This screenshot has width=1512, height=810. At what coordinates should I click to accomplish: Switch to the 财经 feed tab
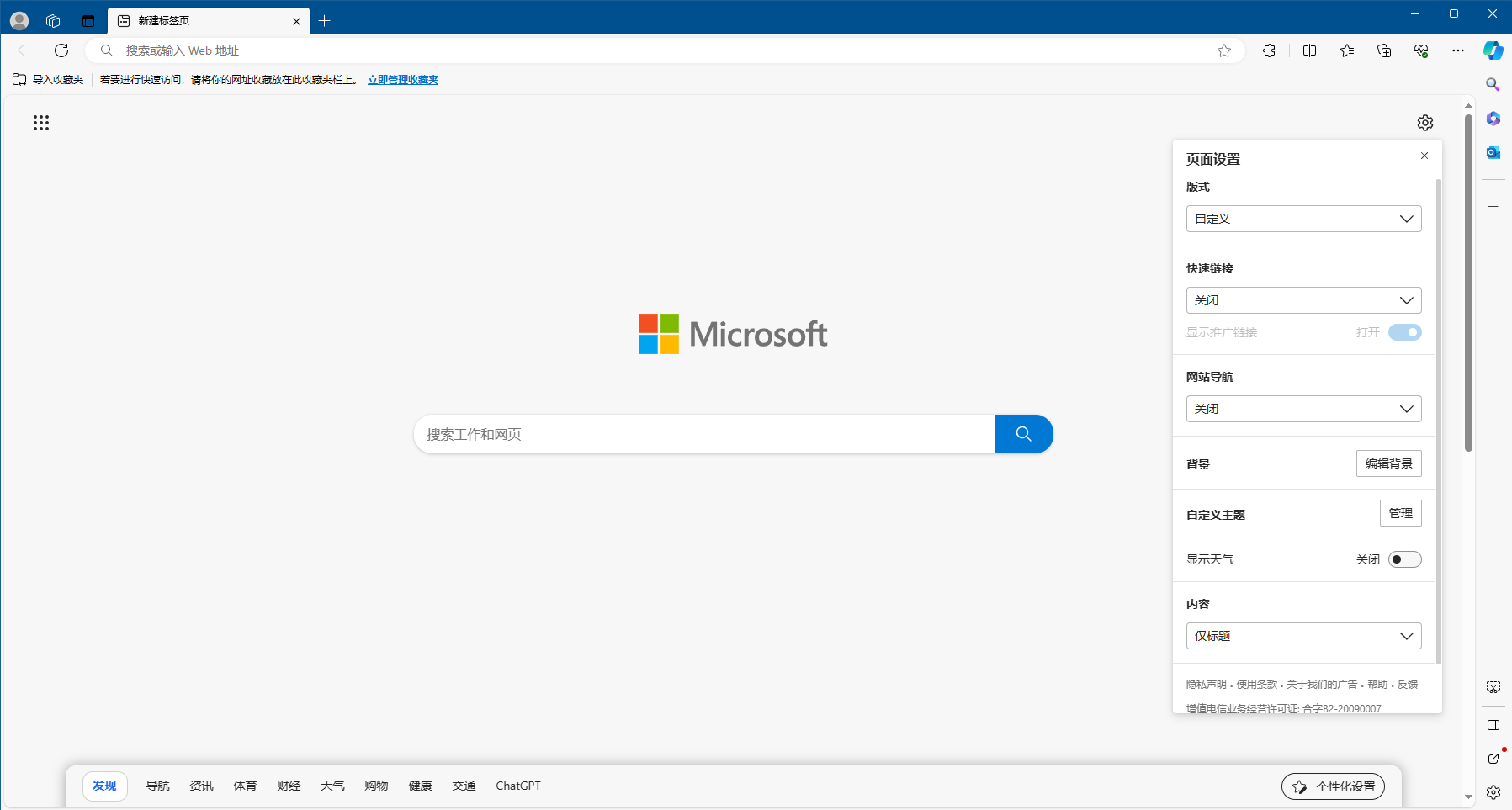pyautogui.click(x=289, y=786)
